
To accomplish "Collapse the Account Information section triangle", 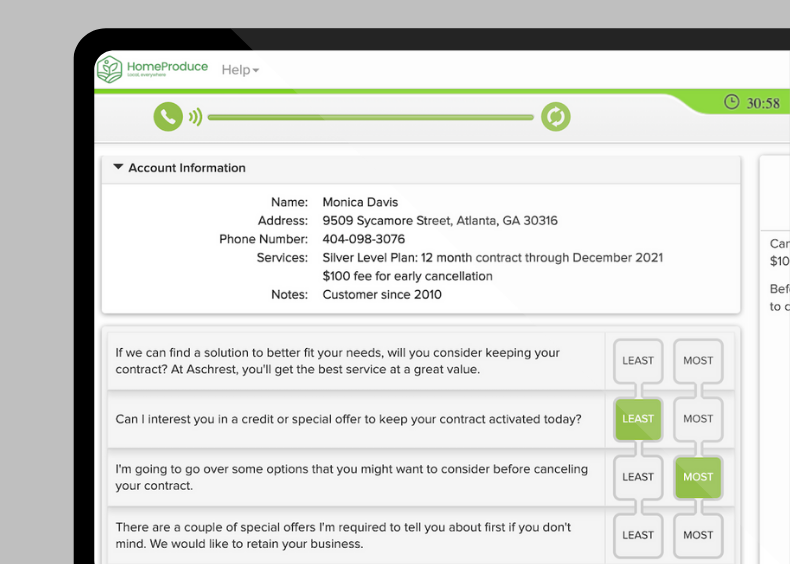I will click(118, 168).
